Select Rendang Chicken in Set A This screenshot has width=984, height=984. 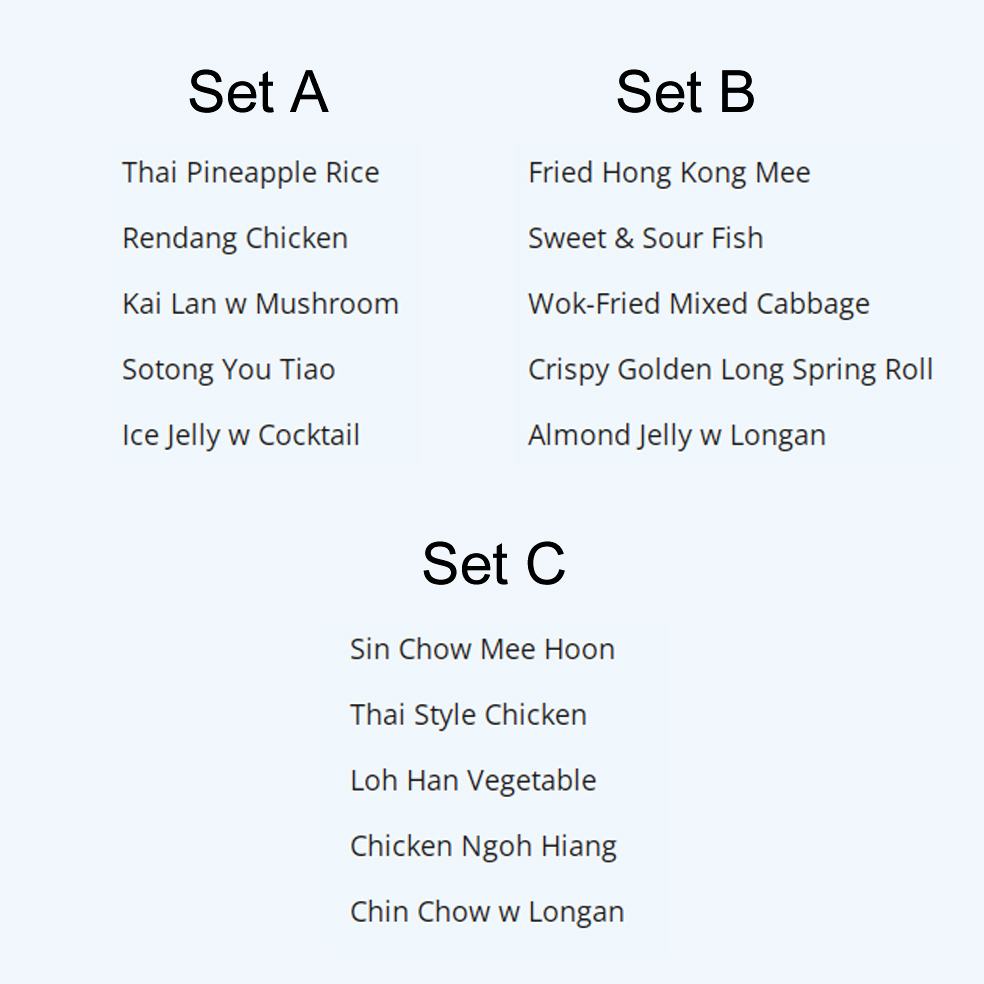tap(235, 238)
